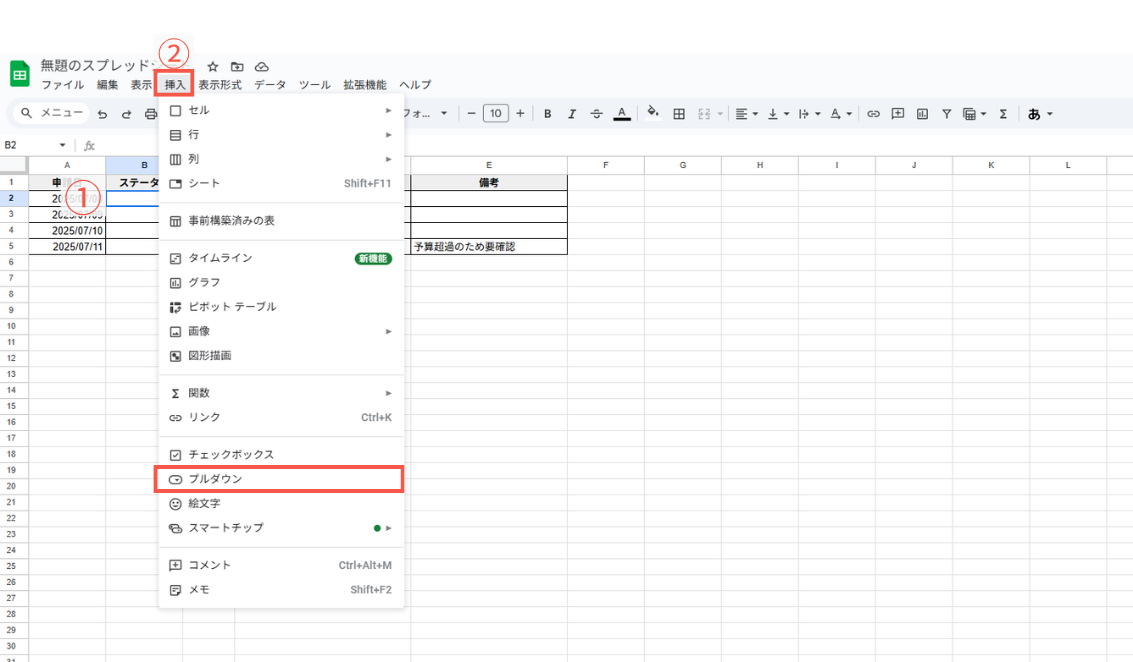Viewport: 1133px width, 662px height.
Task: Expand the 関数 submenu arrow
Action: (x=389, y=393)
